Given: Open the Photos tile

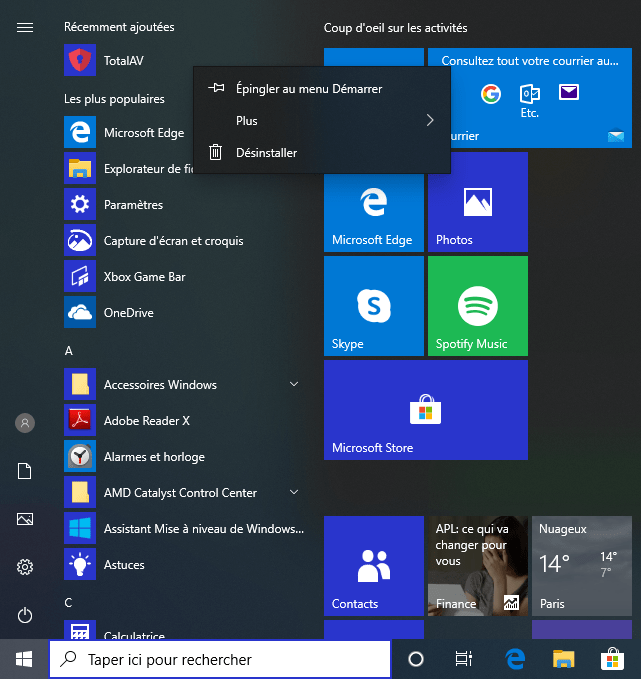Looking at the screenshot, I should pyautogui.click(x=478, y=202).
